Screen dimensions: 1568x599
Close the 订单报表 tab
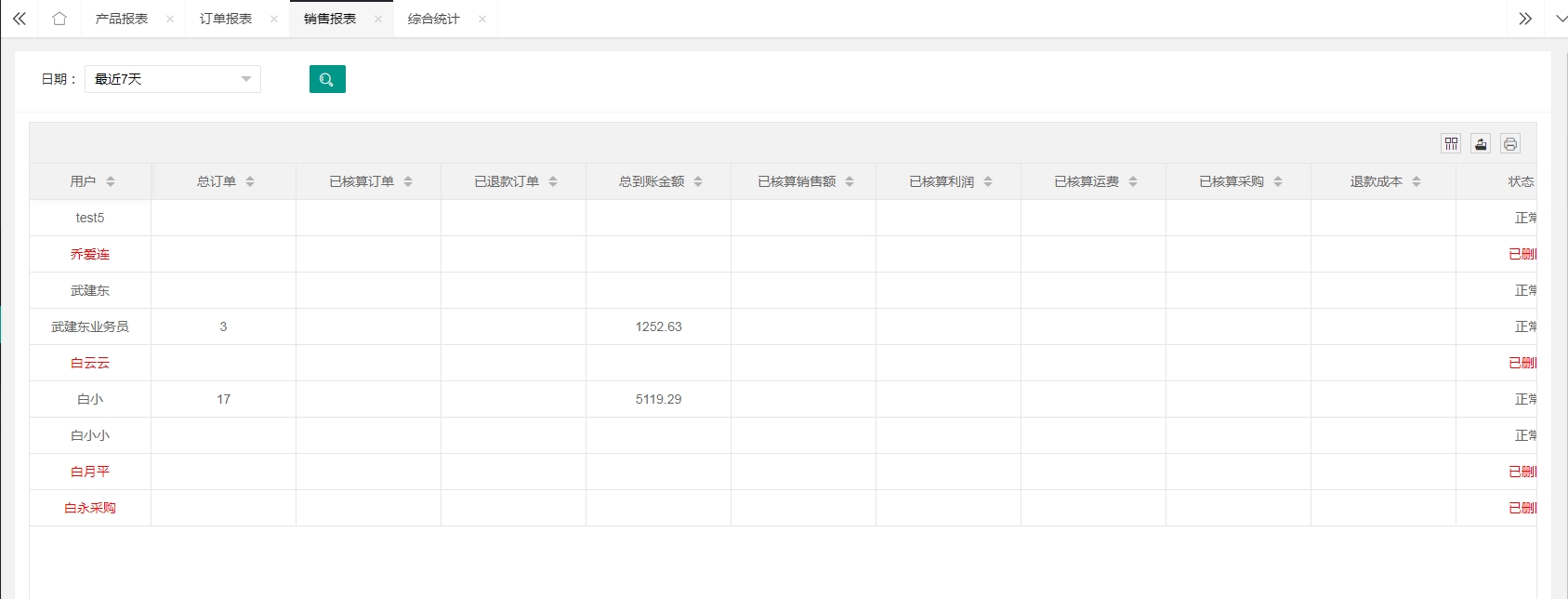pos(274,19)
